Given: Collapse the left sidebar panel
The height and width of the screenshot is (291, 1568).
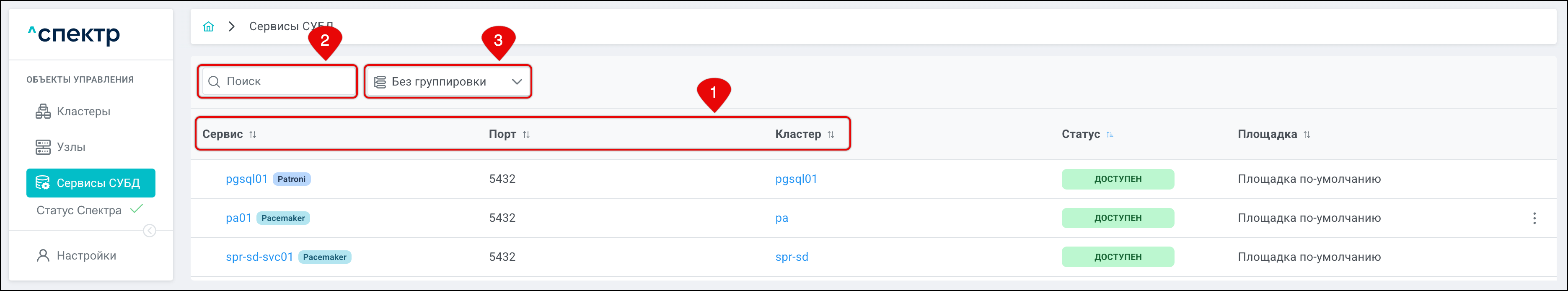Looking at the screenshot, I should (149, 231).
